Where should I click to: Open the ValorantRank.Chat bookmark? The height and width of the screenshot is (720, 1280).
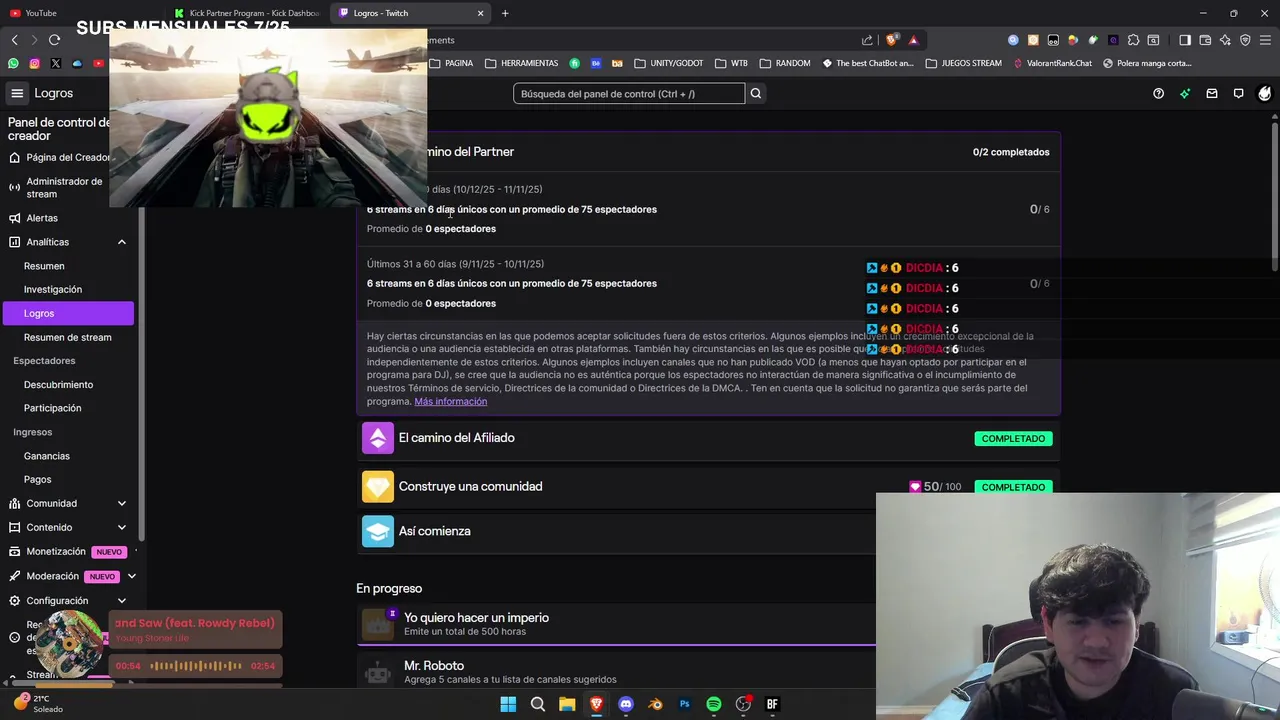click(1052, 63)
